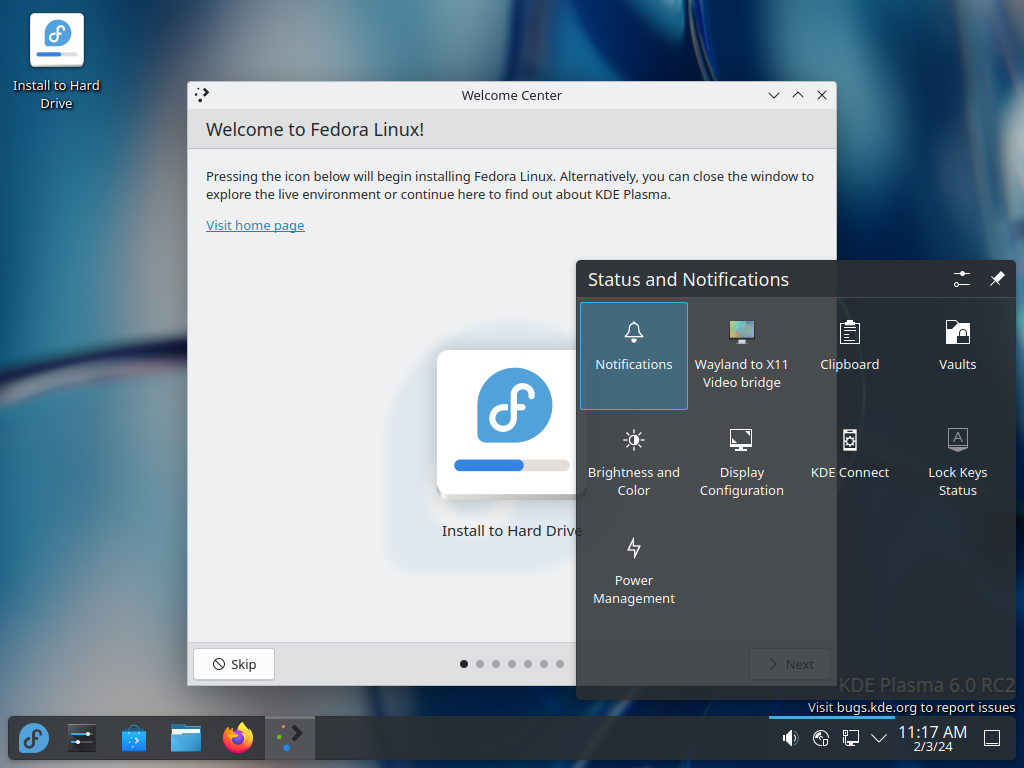Configure the system tray via sliders icon

(961, 279)
